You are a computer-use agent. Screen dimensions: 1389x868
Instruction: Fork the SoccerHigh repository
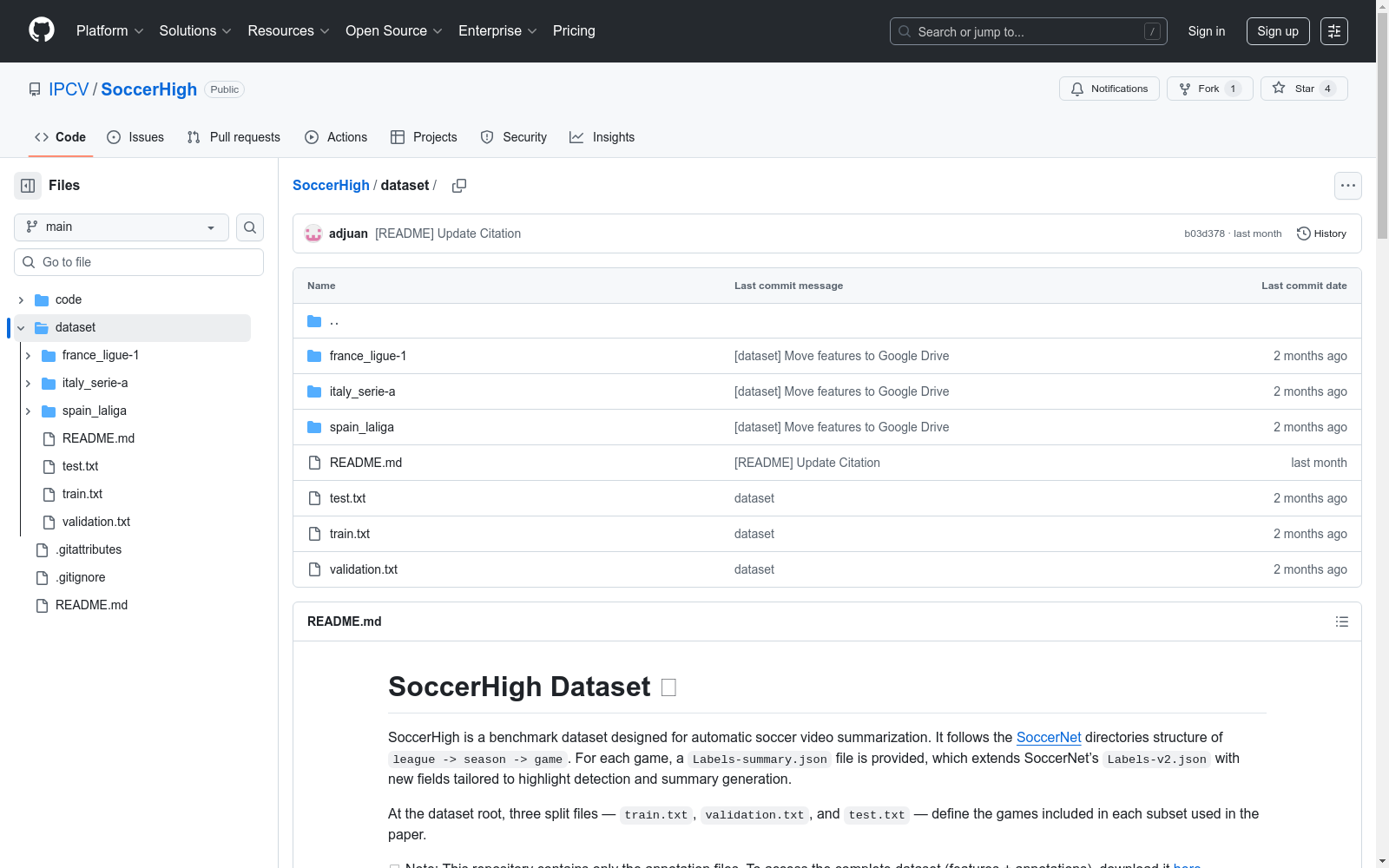click(1210, 89)
